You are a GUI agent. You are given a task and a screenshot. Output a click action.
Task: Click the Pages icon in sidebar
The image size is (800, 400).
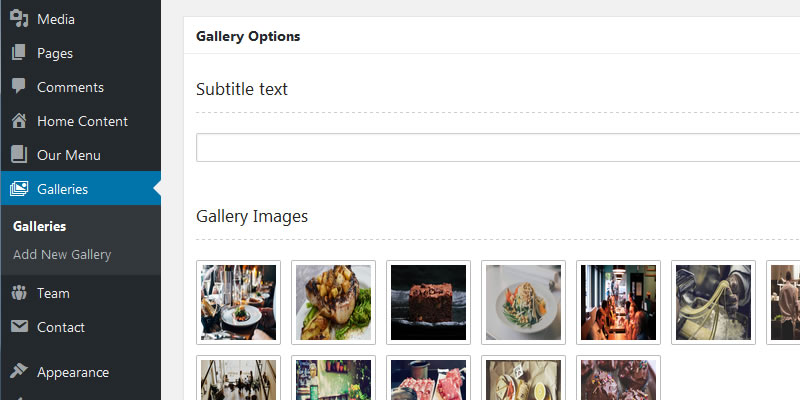coord(19,53)
